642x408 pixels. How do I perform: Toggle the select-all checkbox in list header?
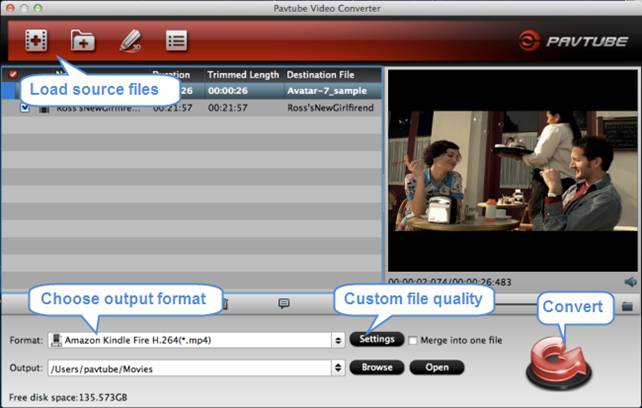13,74
